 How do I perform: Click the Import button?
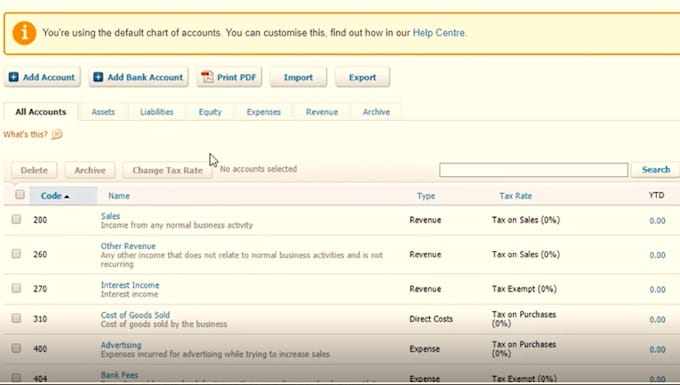pos(298,77)
